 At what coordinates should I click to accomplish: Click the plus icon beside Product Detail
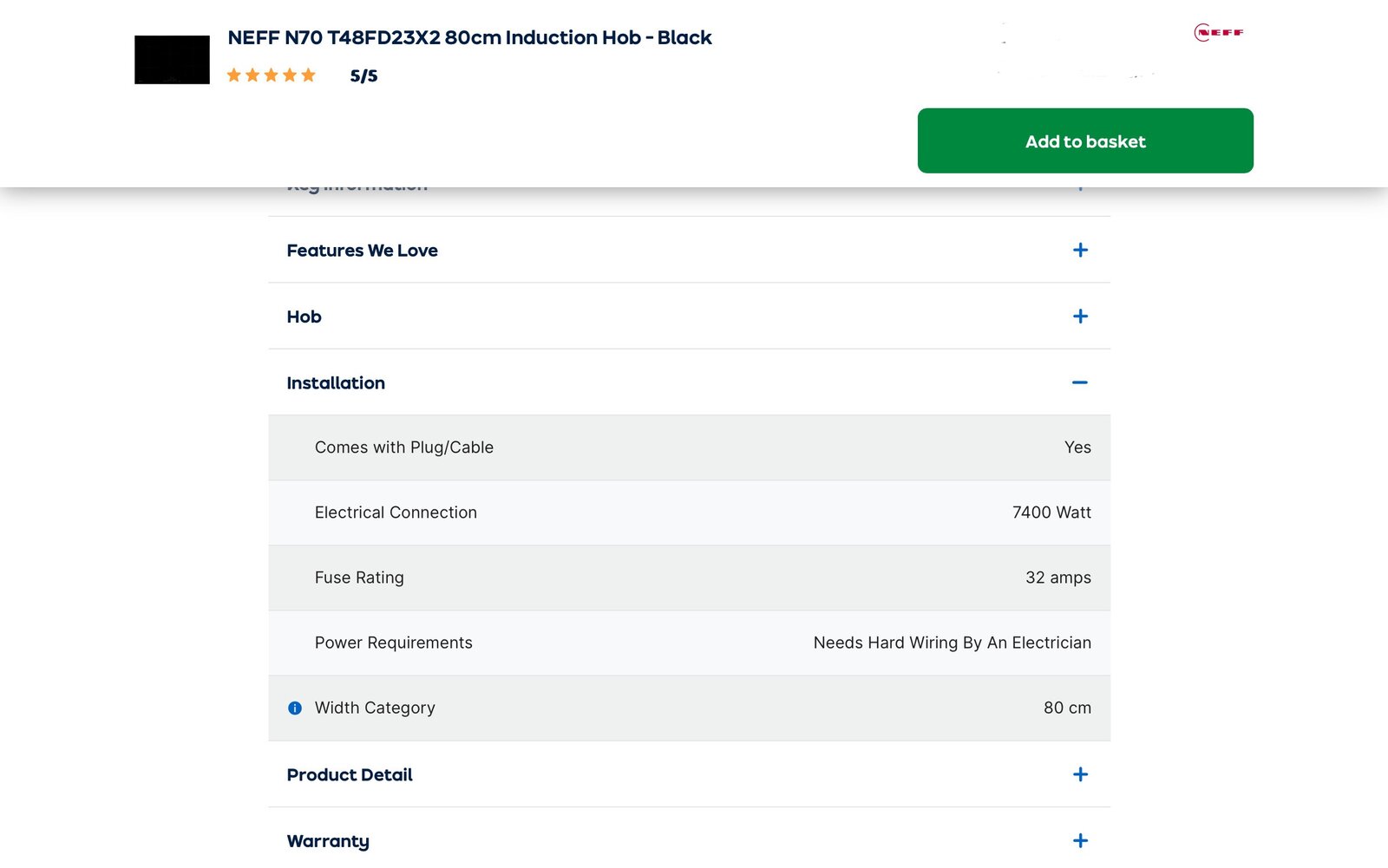point(1080,774)
